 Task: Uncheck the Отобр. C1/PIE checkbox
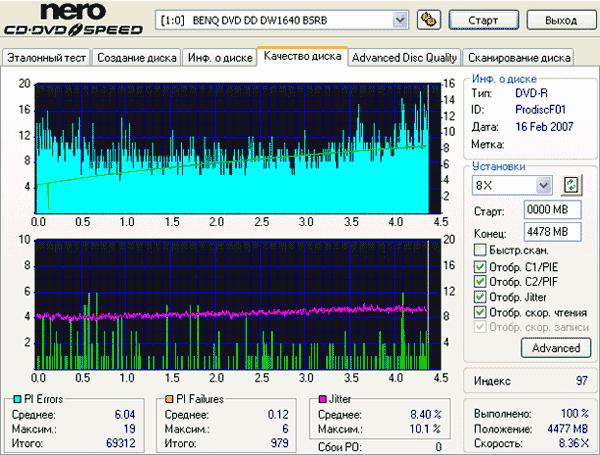coord(480,266)
